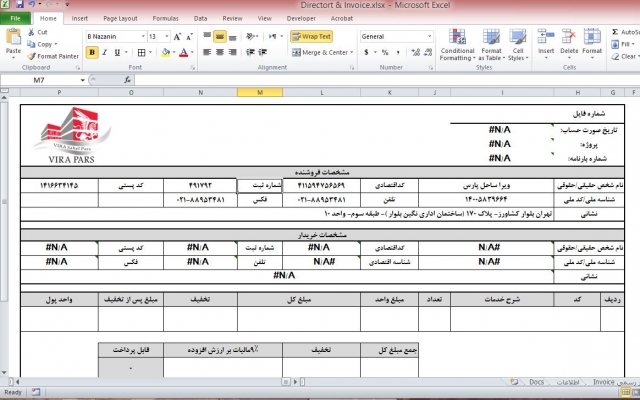Open the Review tab
Image resolution: width=640 pixels, height=400 pixels.
pyautogui.click(x=232, y=18)
